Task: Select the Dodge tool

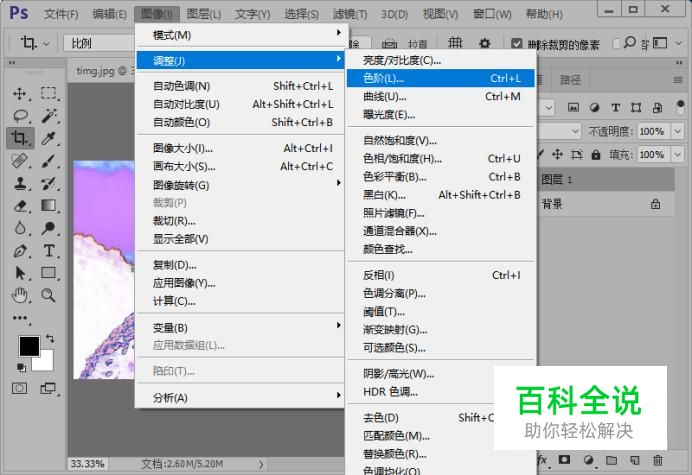Action: tap(49, 228)
